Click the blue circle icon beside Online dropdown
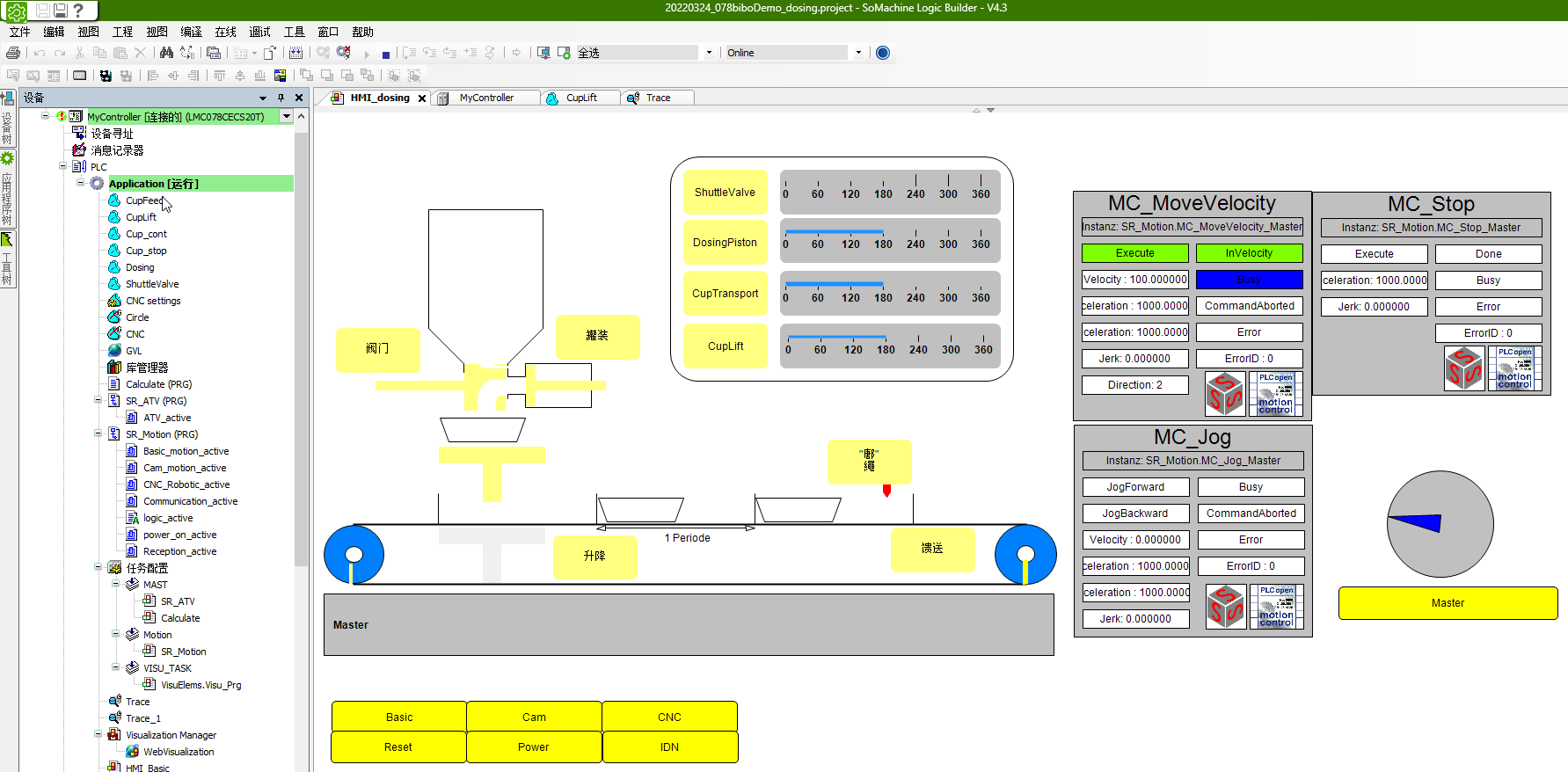 click(883, 53)
